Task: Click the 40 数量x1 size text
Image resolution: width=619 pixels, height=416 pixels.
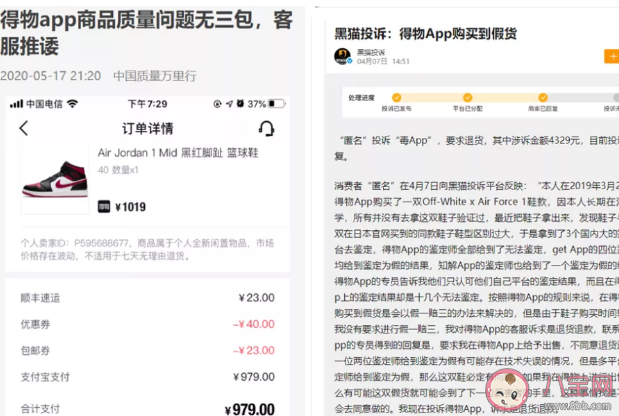Action: 118,170
